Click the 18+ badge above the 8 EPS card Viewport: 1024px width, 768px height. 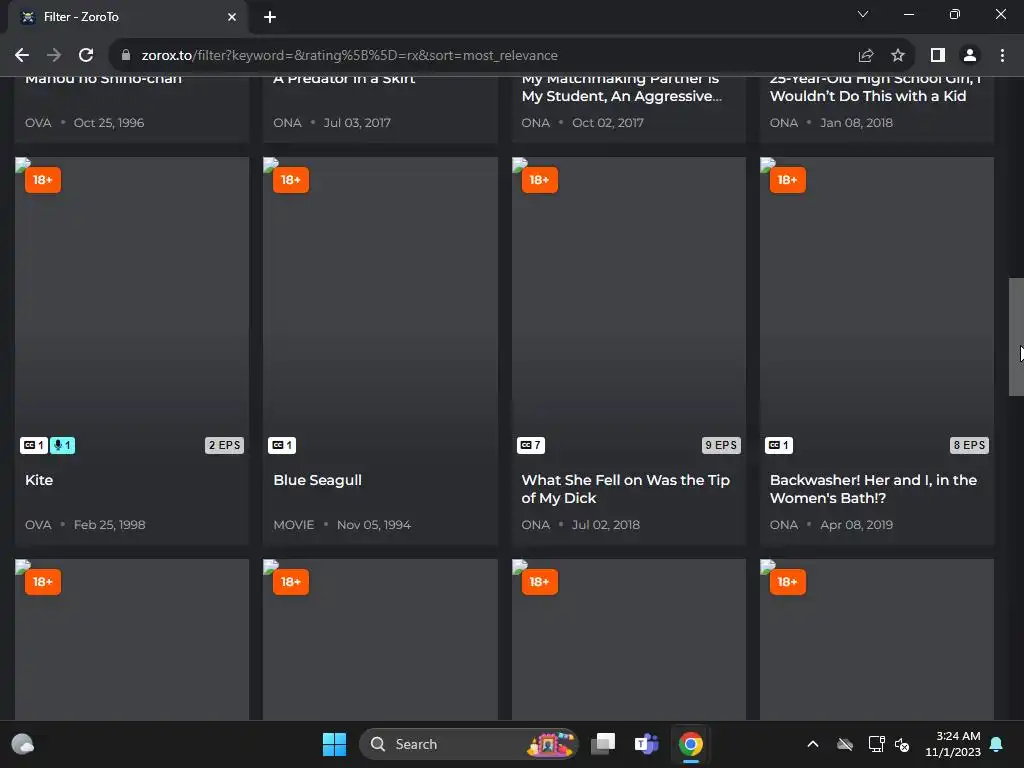tap(788, 180)
